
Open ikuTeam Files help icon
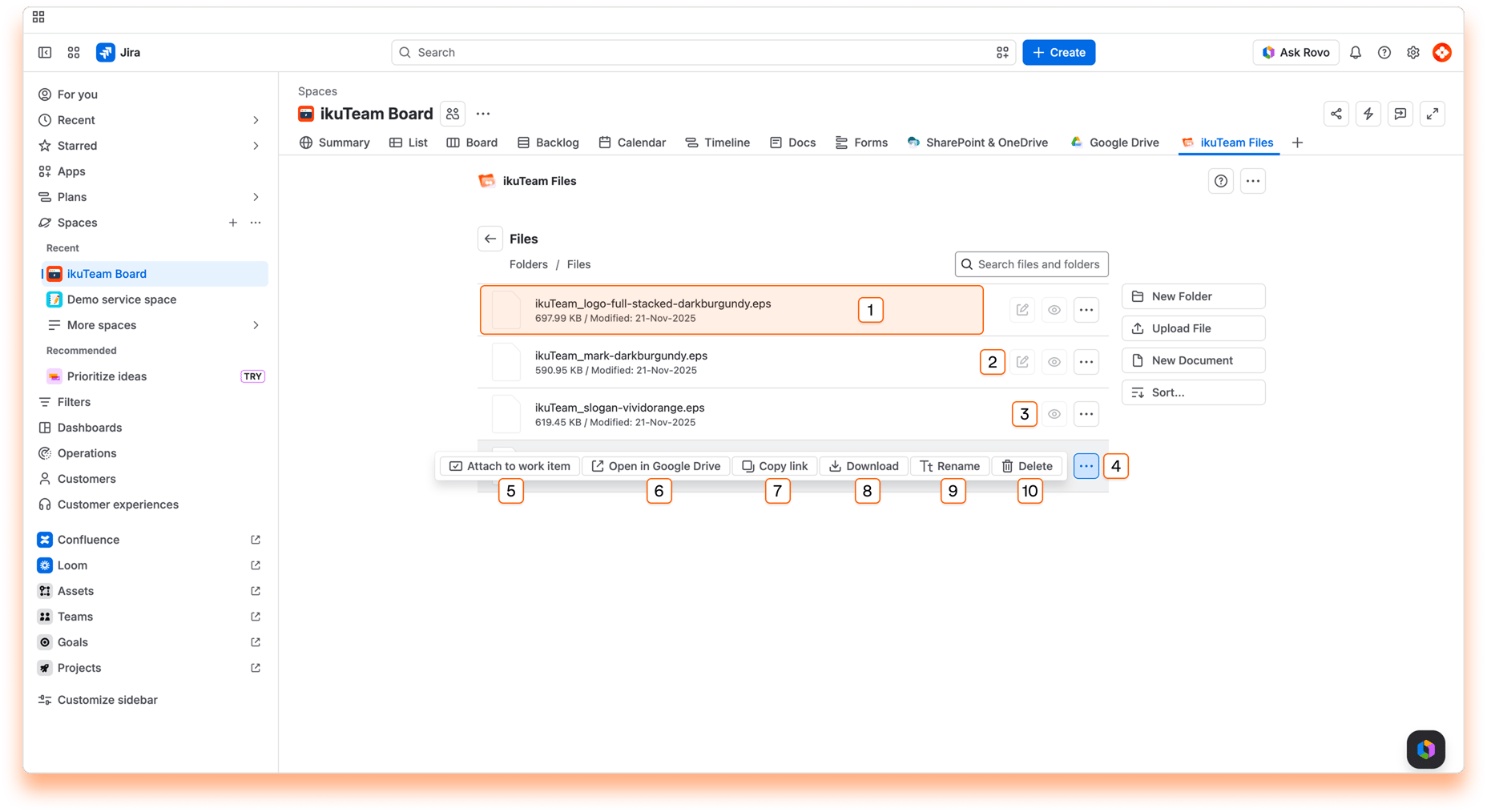tap(1221, 181)
